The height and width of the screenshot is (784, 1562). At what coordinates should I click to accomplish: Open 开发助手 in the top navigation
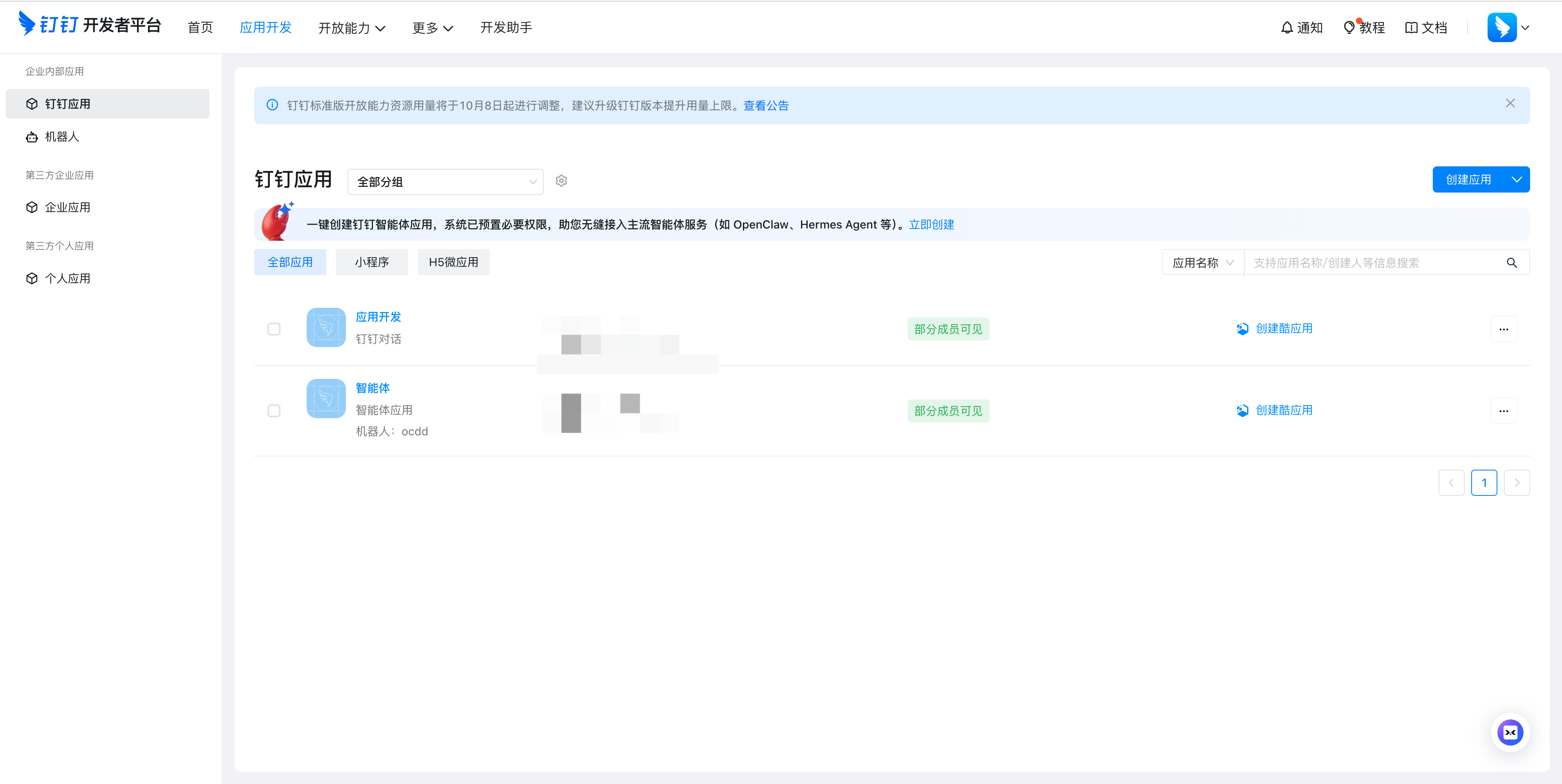[506, 27]
